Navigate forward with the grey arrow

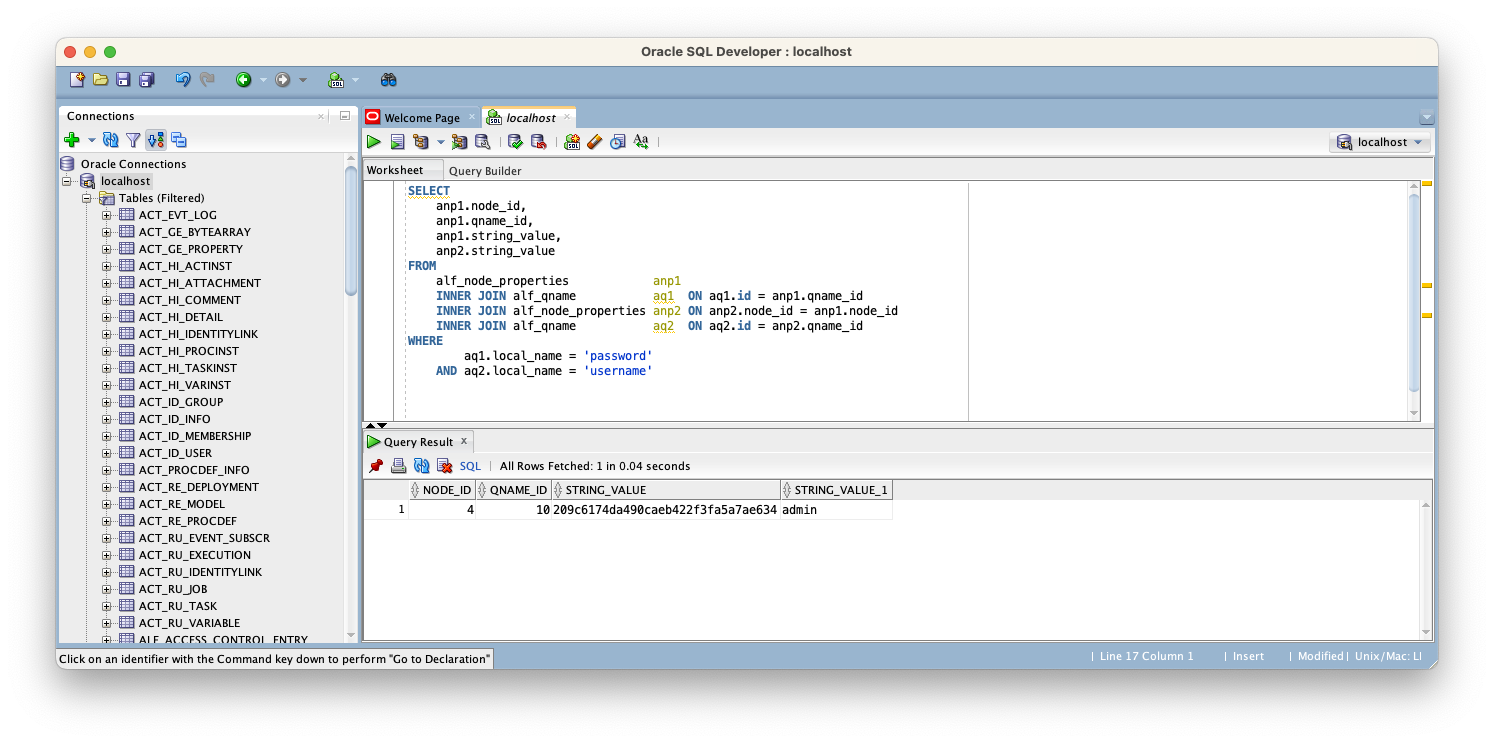tap(283, 79)
